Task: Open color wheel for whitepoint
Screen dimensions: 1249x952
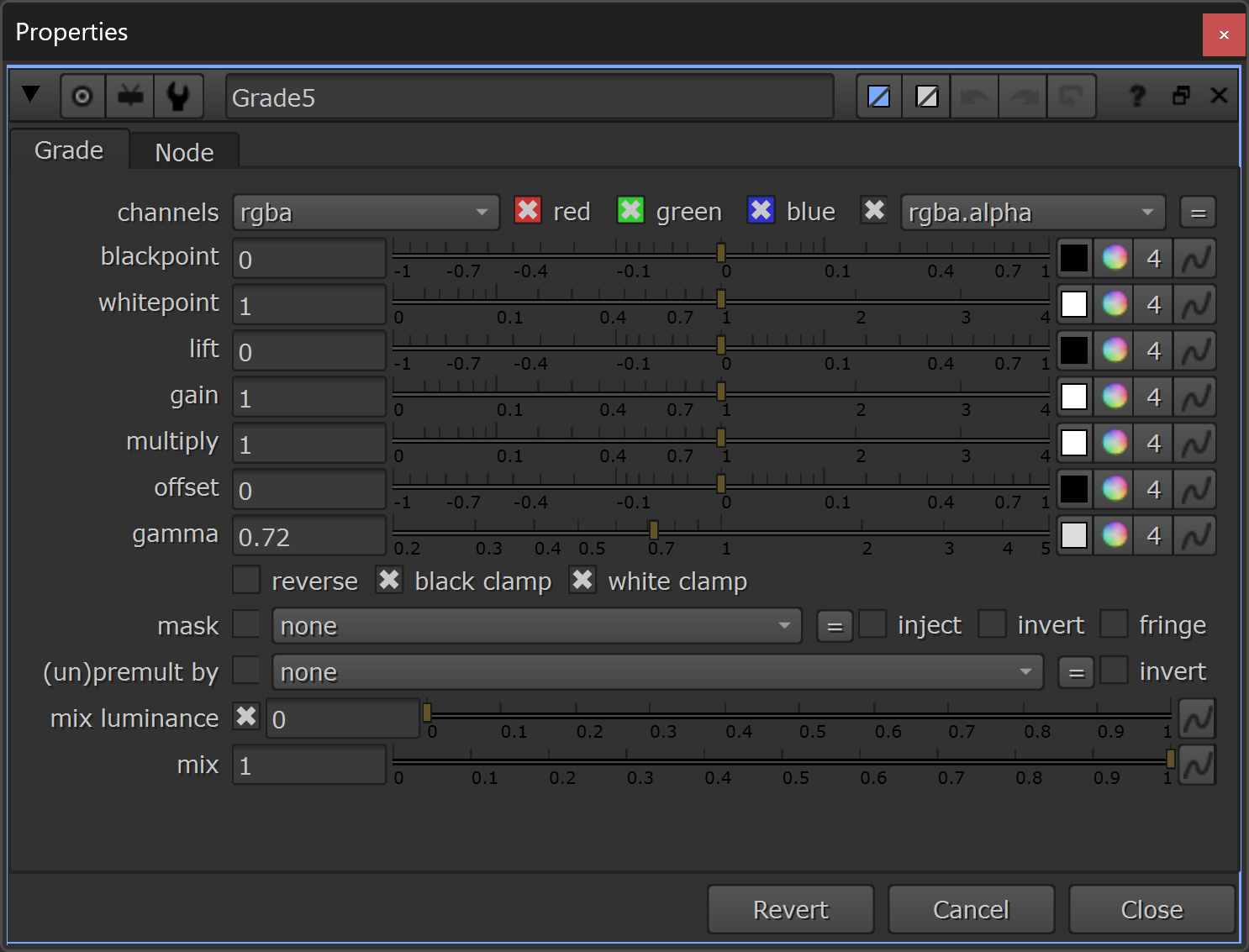Action: (x=1115, y=304)
